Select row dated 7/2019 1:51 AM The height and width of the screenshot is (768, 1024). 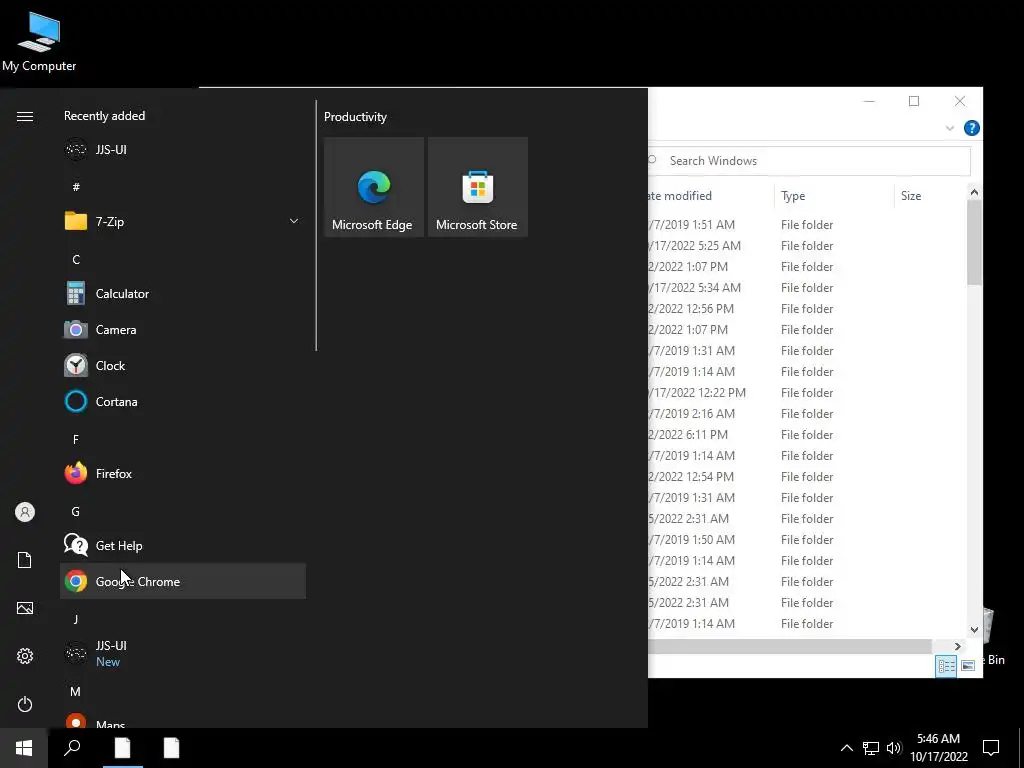pyautogui.click(x=807, y=225)
